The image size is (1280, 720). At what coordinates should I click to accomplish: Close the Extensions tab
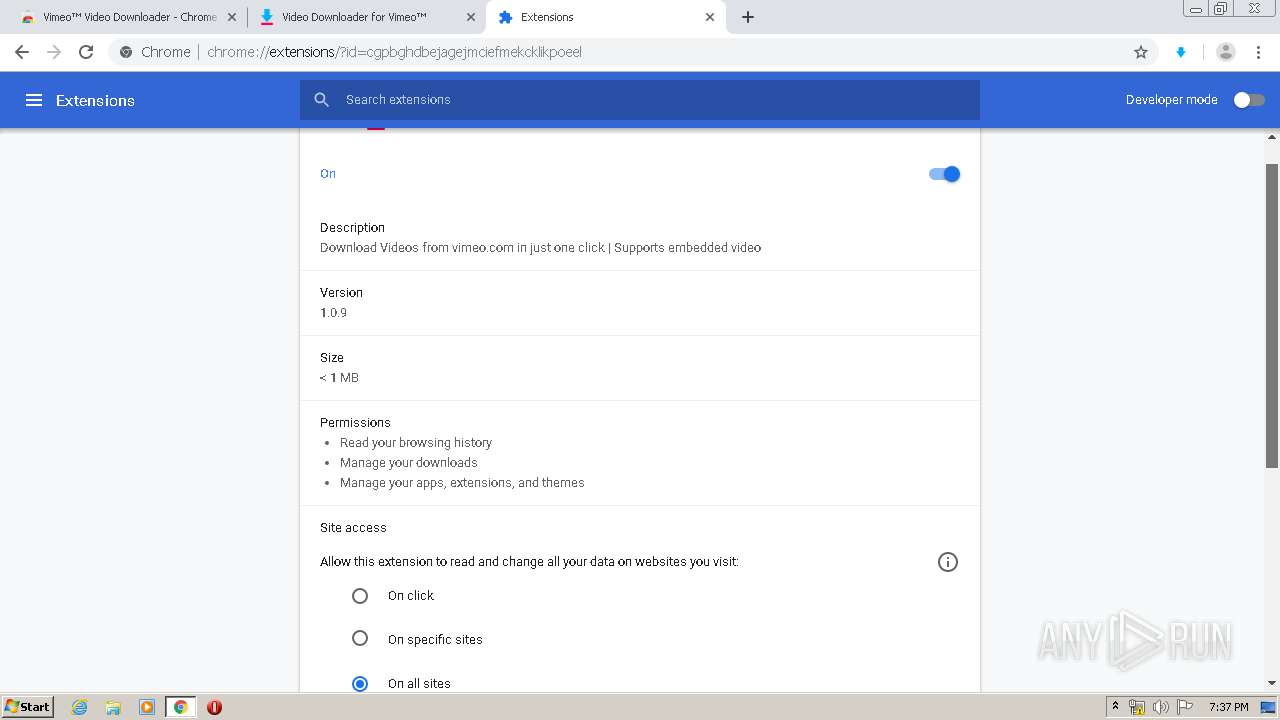[x=710, y=17]
